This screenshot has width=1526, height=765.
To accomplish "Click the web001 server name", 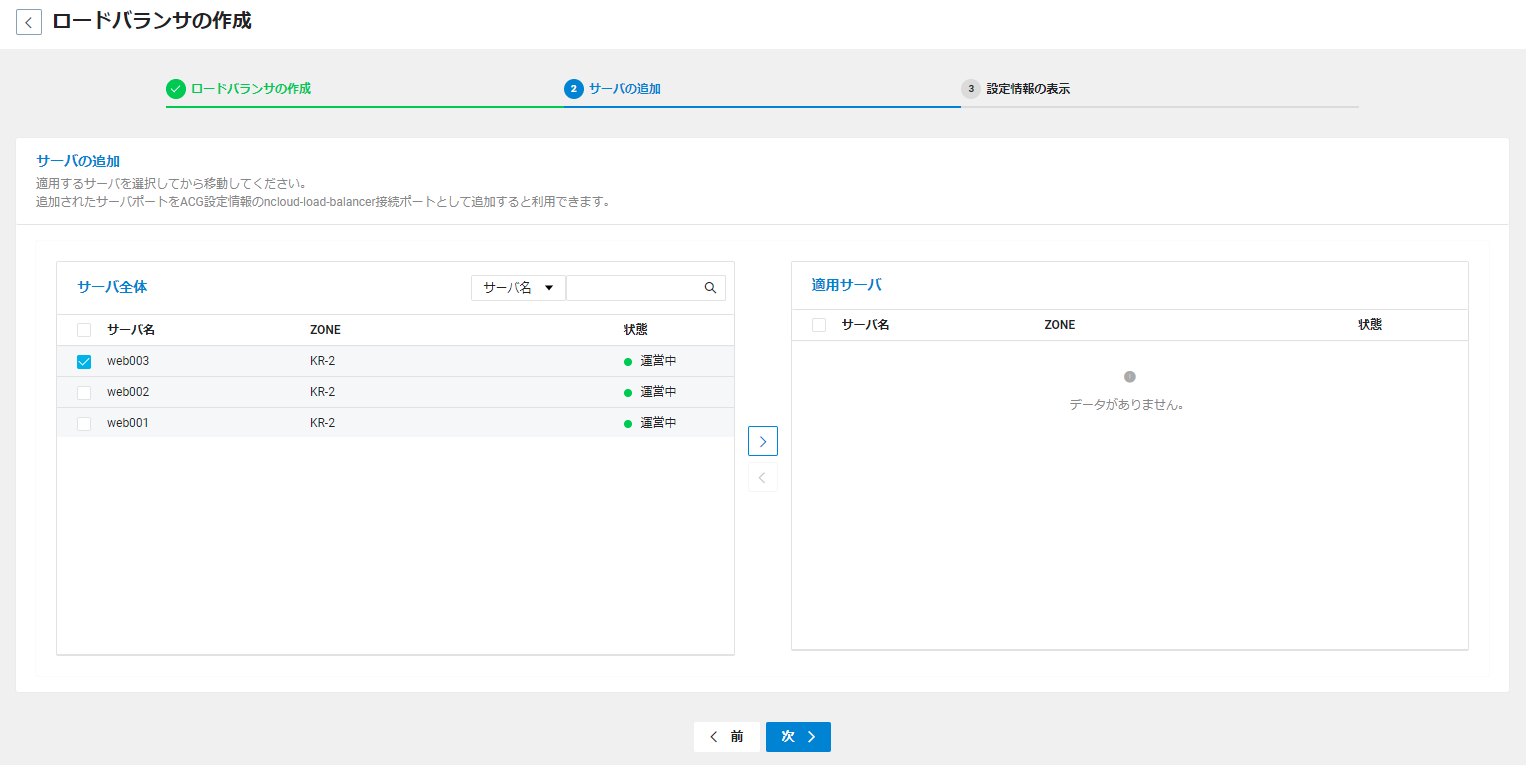I will pos(128,423).
